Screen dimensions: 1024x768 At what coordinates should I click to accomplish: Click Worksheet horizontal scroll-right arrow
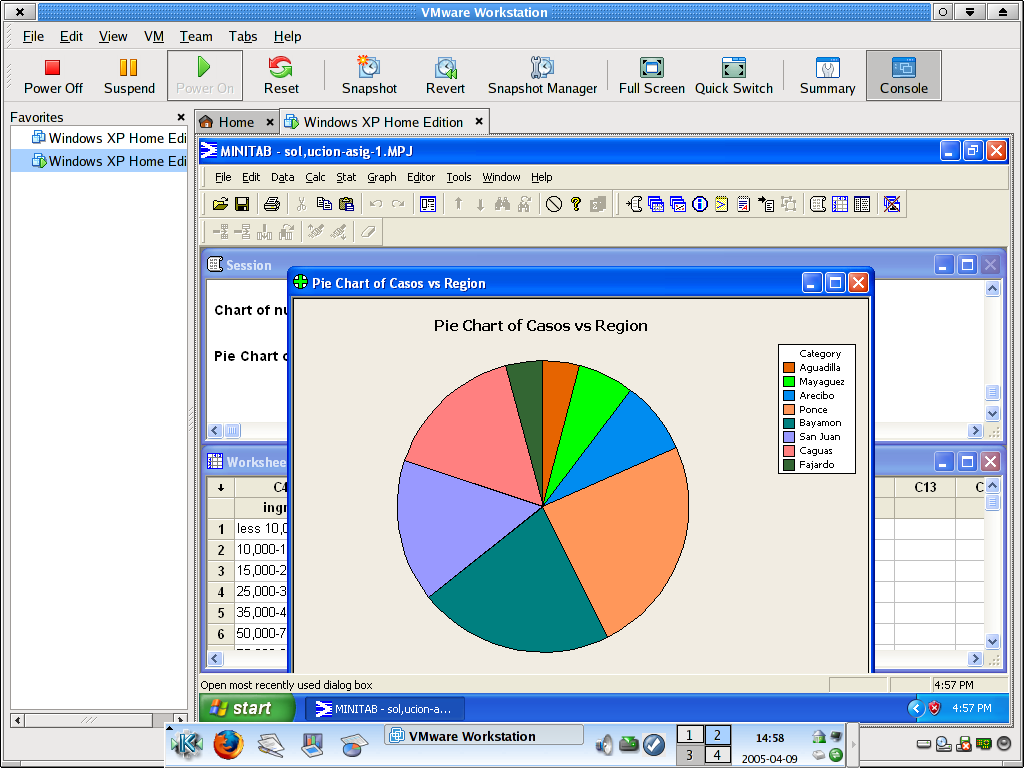point(975,658)
